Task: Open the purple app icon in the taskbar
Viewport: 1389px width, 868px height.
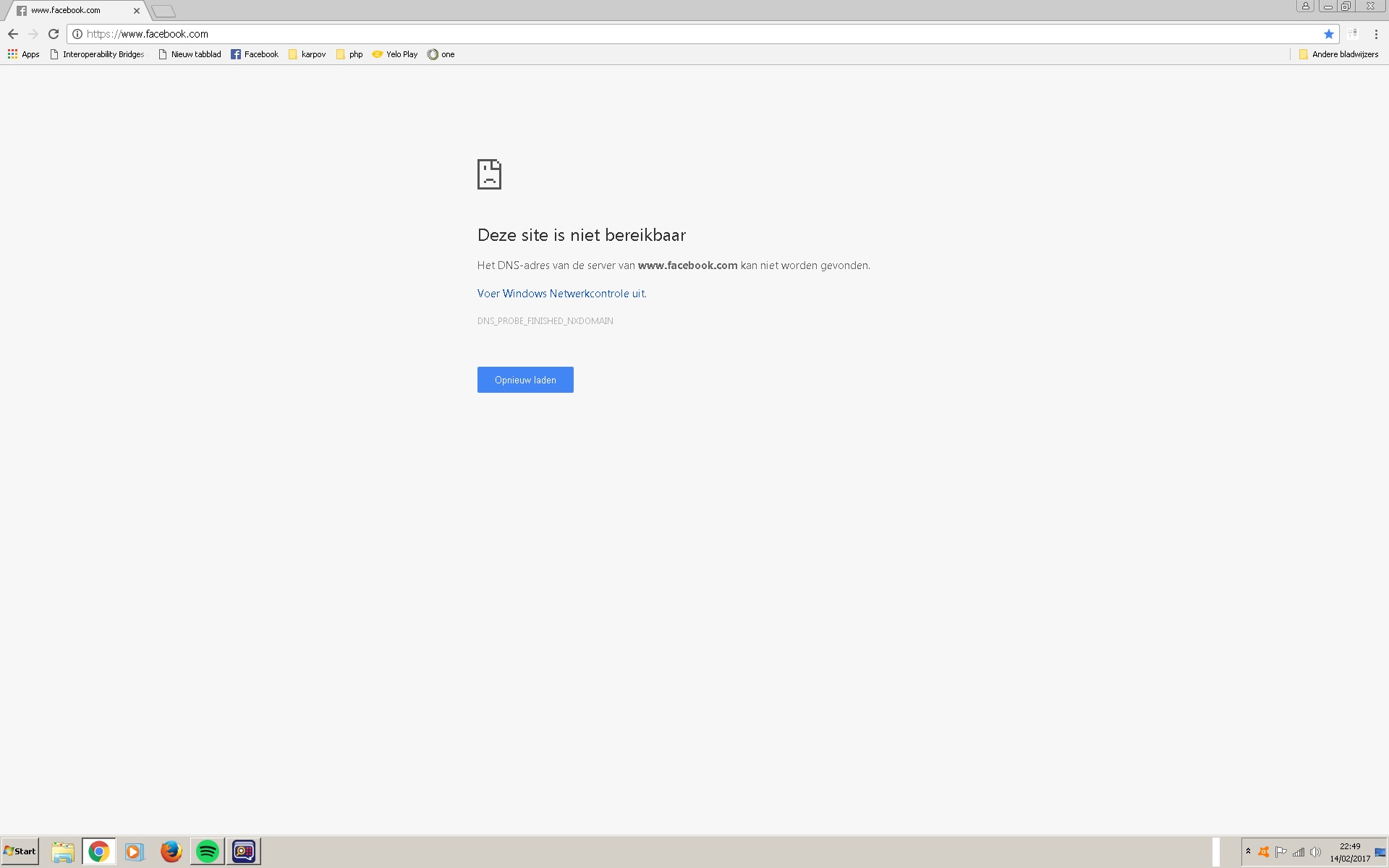Action: tap(244, 852)
